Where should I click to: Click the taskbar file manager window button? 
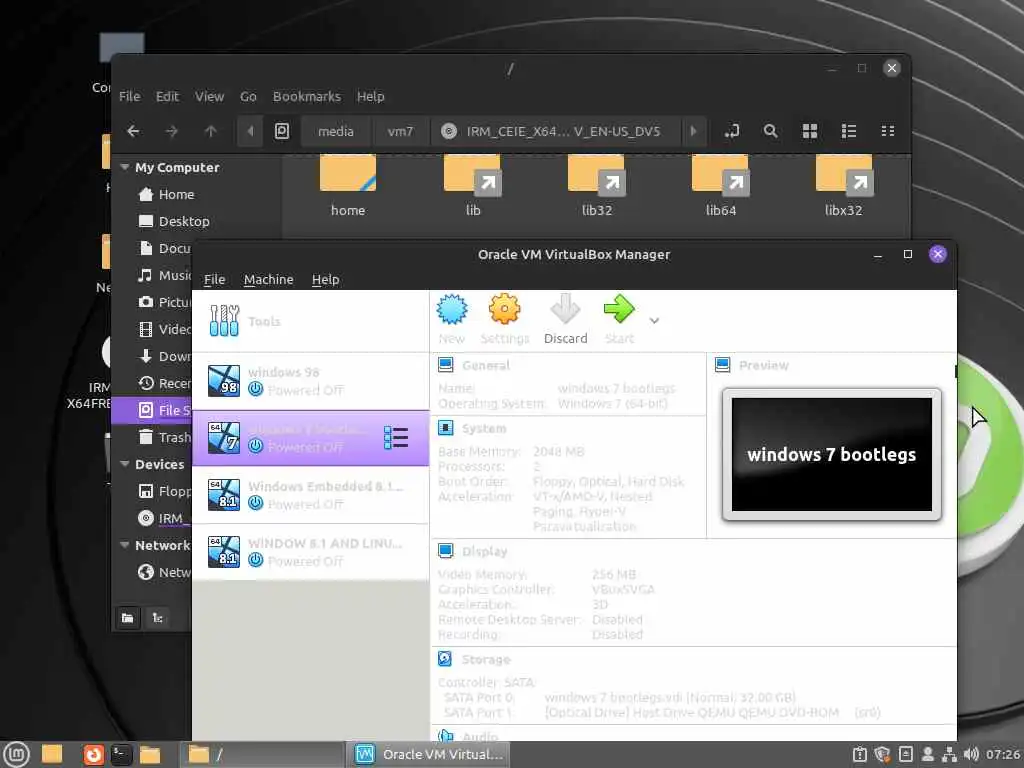pyautogui.click(x=262, y=755)
